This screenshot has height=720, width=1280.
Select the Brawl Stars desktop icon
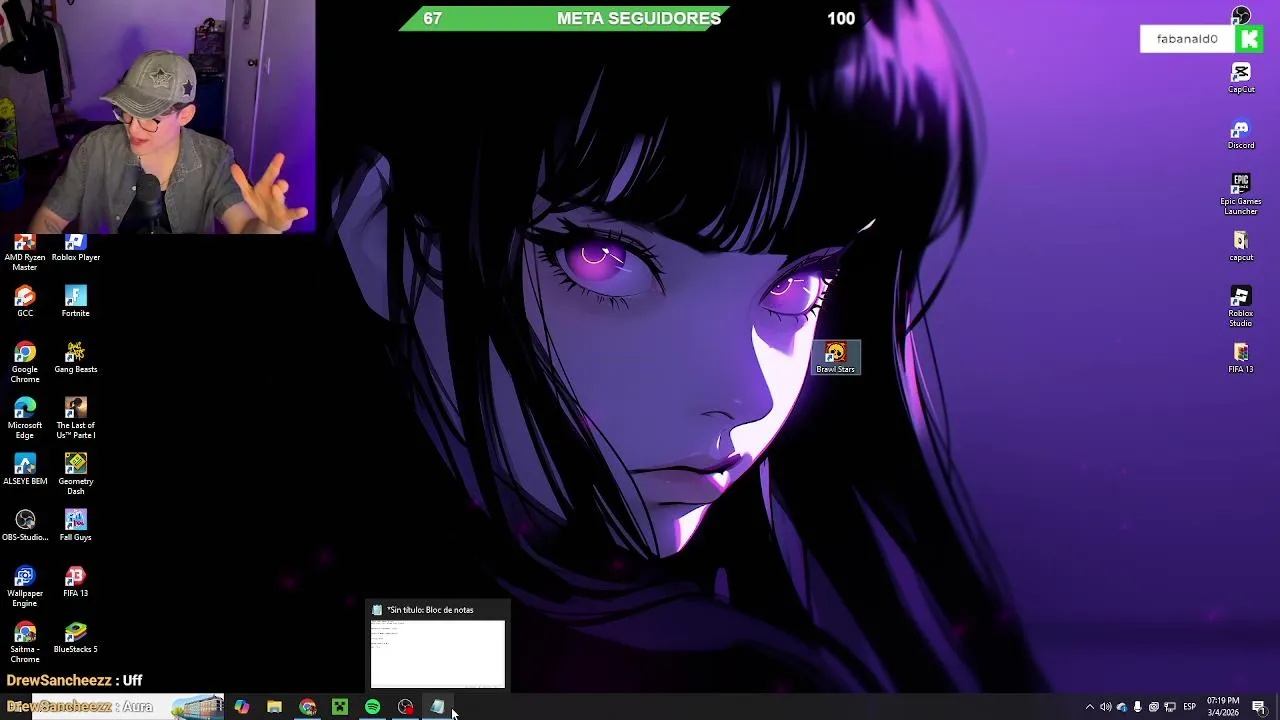[835, 358]
